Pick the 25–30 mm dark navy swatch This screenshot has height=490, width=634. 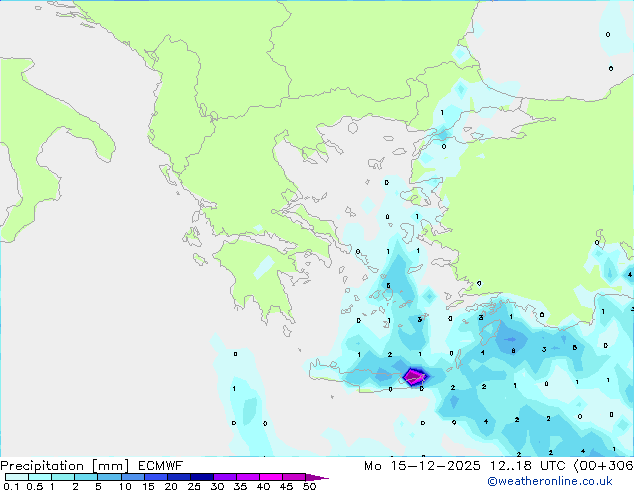click(x=201, y=477)
